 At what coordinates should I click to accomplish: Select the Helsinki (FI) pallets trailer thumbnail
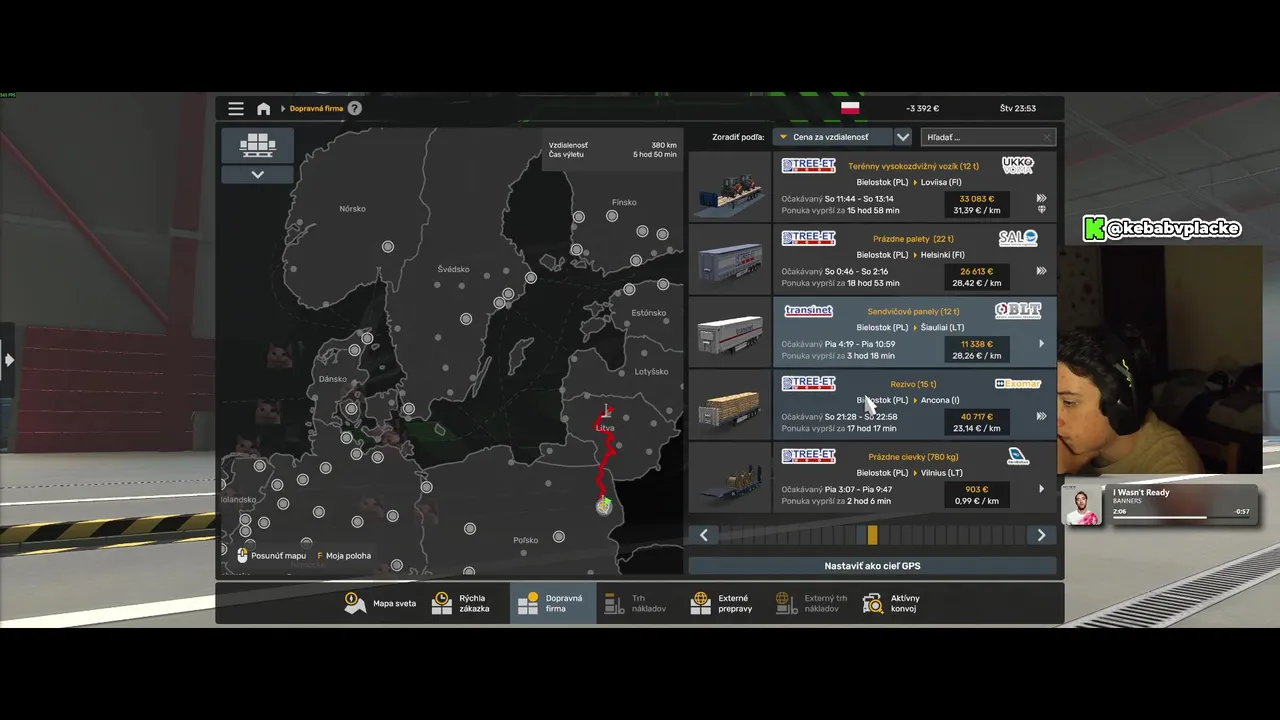[730, 259]
